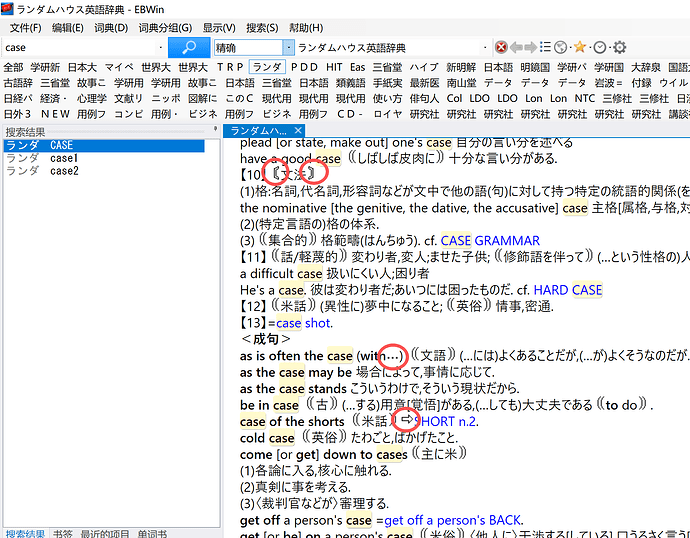The image size is (690, 538).
Task: Click the star bookmark icon
Action: click(580, 47)
